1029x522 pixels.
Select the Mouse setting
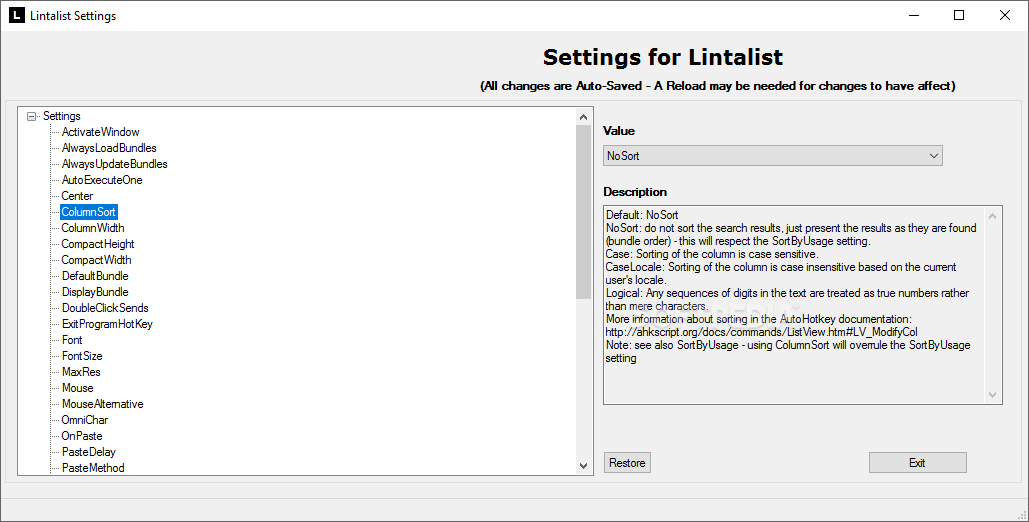click(x=77, y=387)
